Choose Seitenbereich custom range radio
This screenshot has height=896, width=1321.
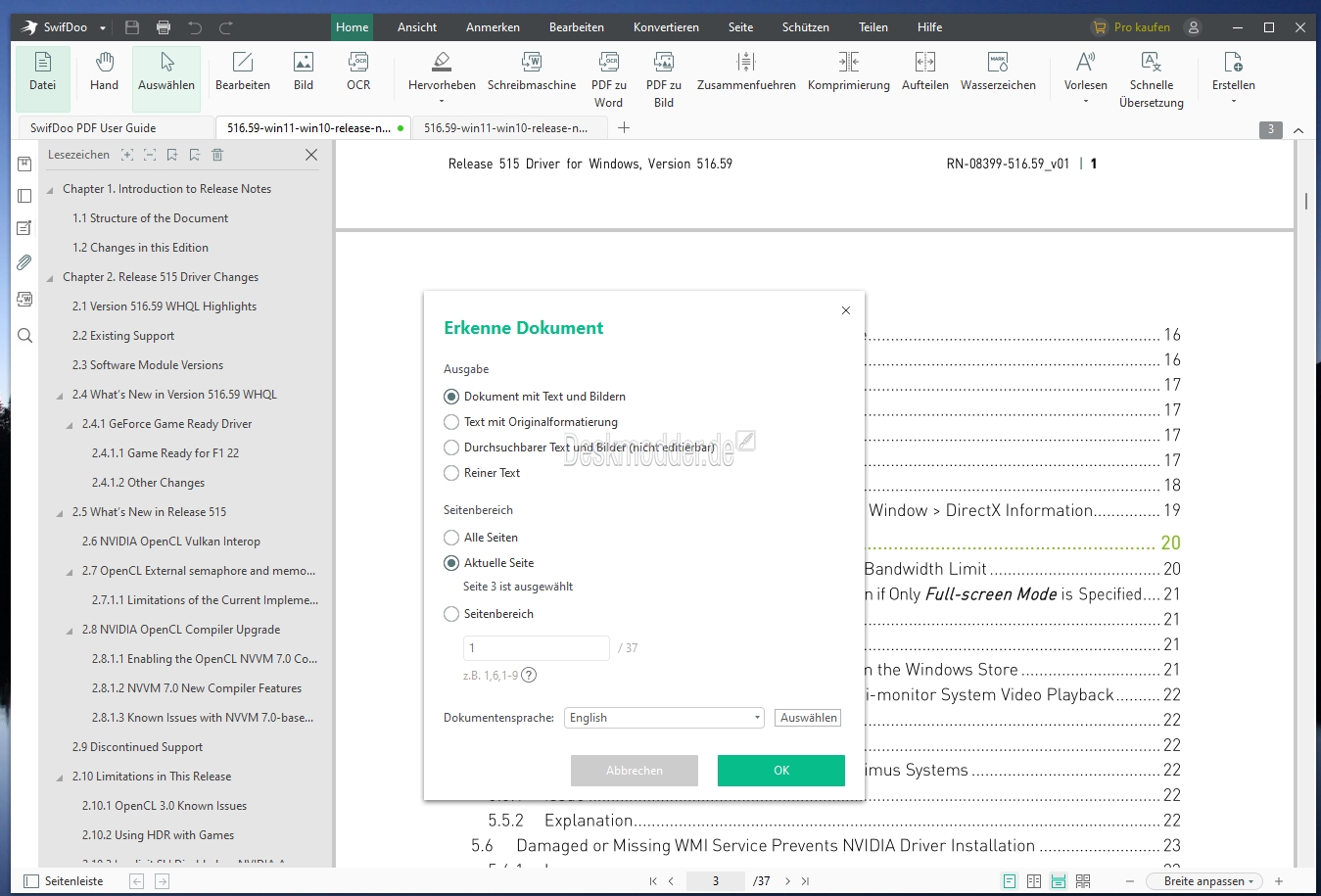(x=451, y=614)
